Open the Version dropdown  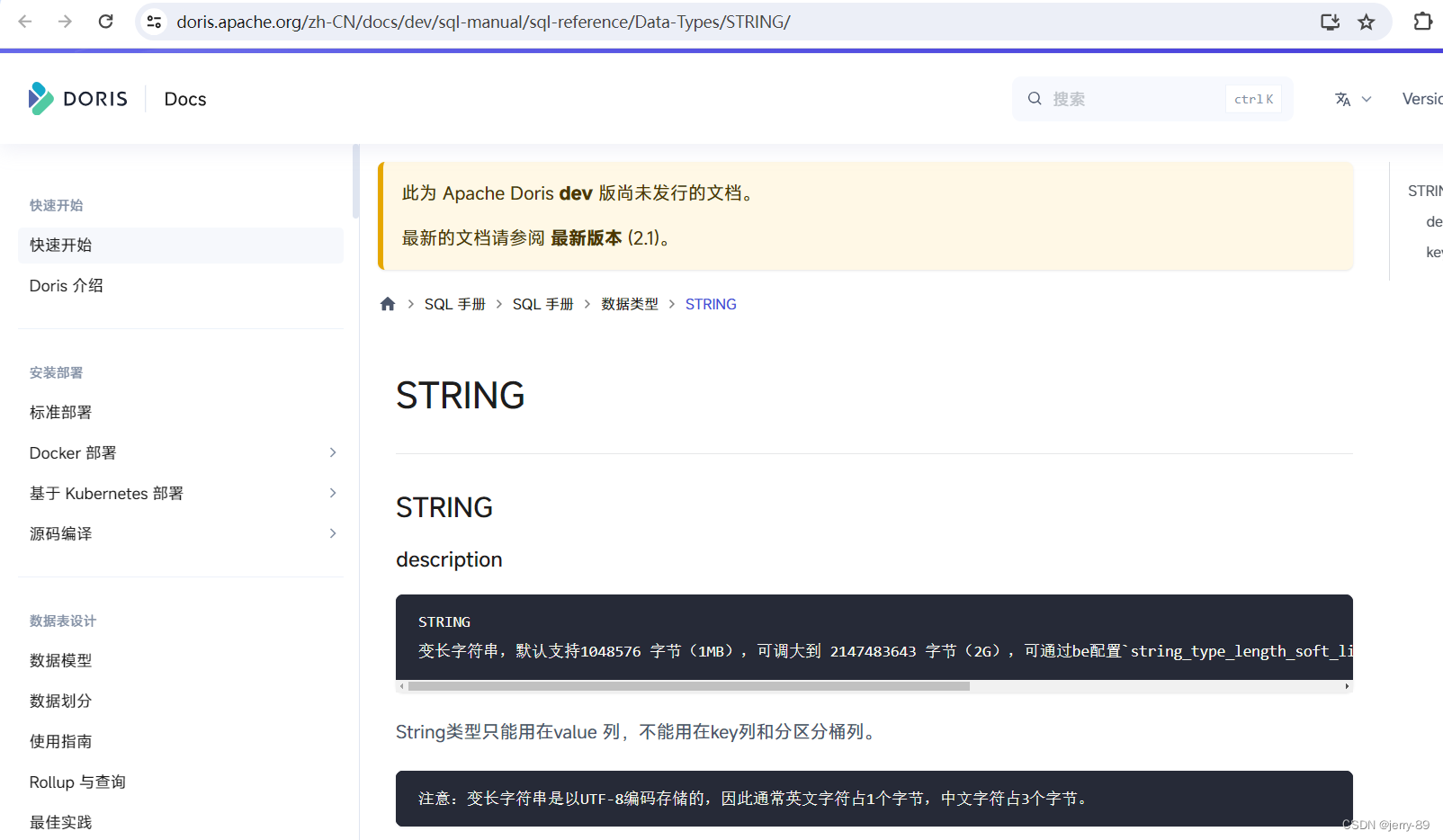click(x=1421, y=98)
